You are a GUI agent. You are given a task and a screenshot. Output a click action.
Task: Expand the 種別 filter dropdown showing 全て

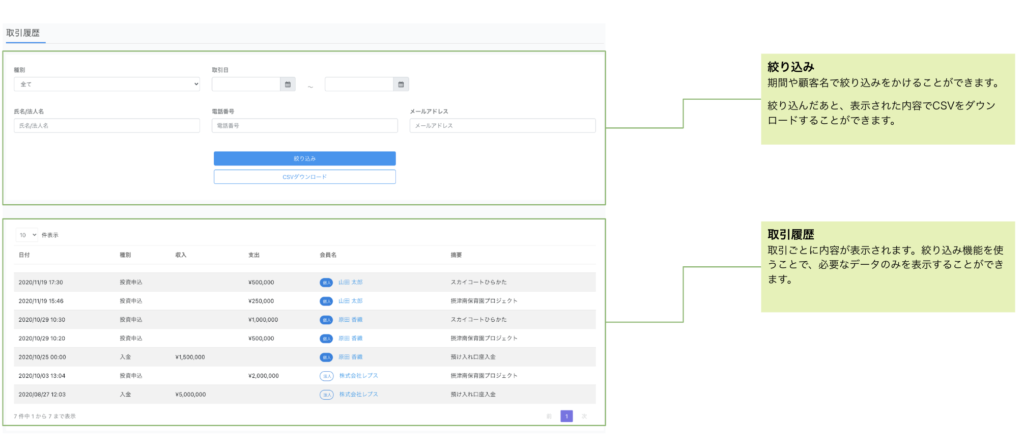pos(107,84)
